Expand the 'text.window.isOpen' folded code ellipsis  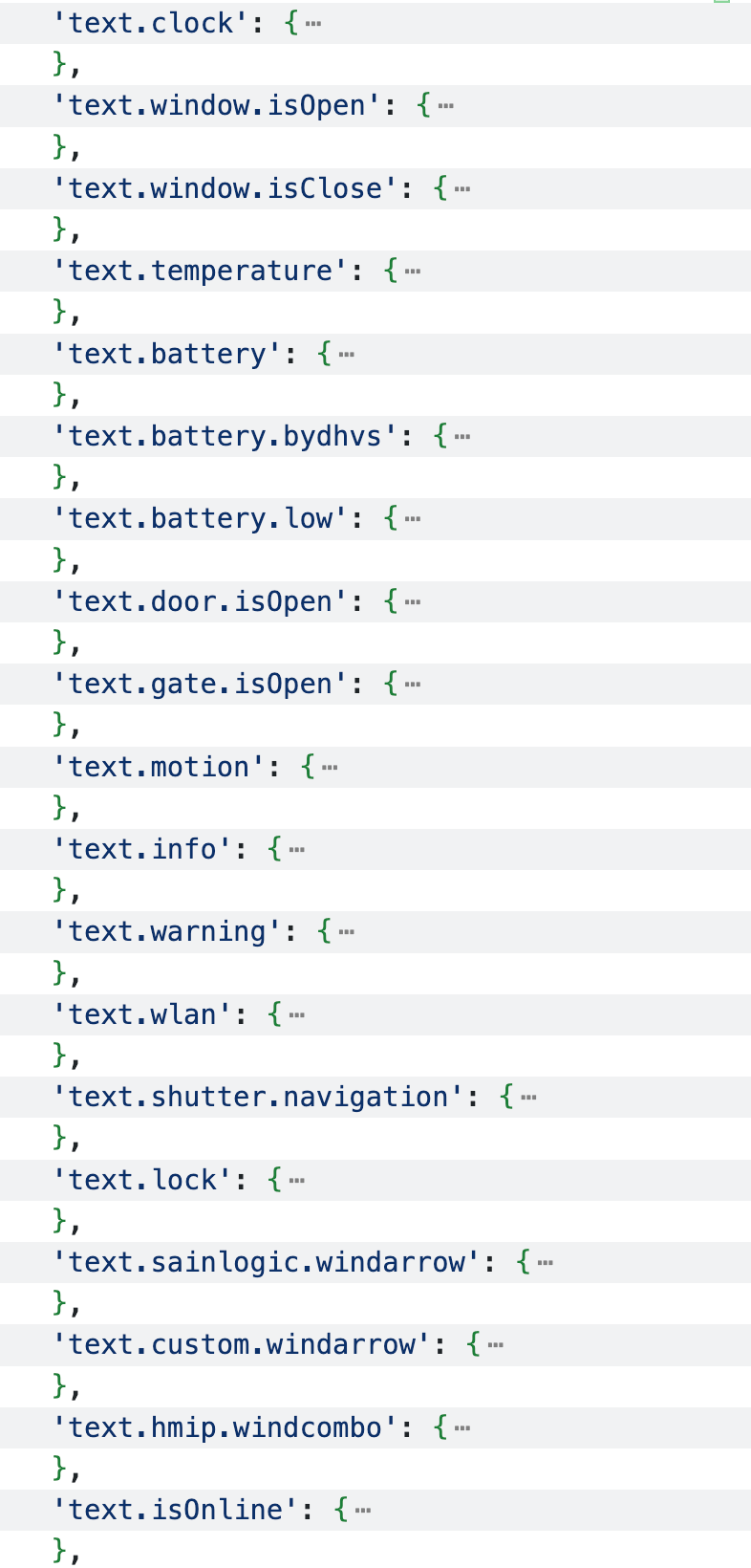(445, 106)
